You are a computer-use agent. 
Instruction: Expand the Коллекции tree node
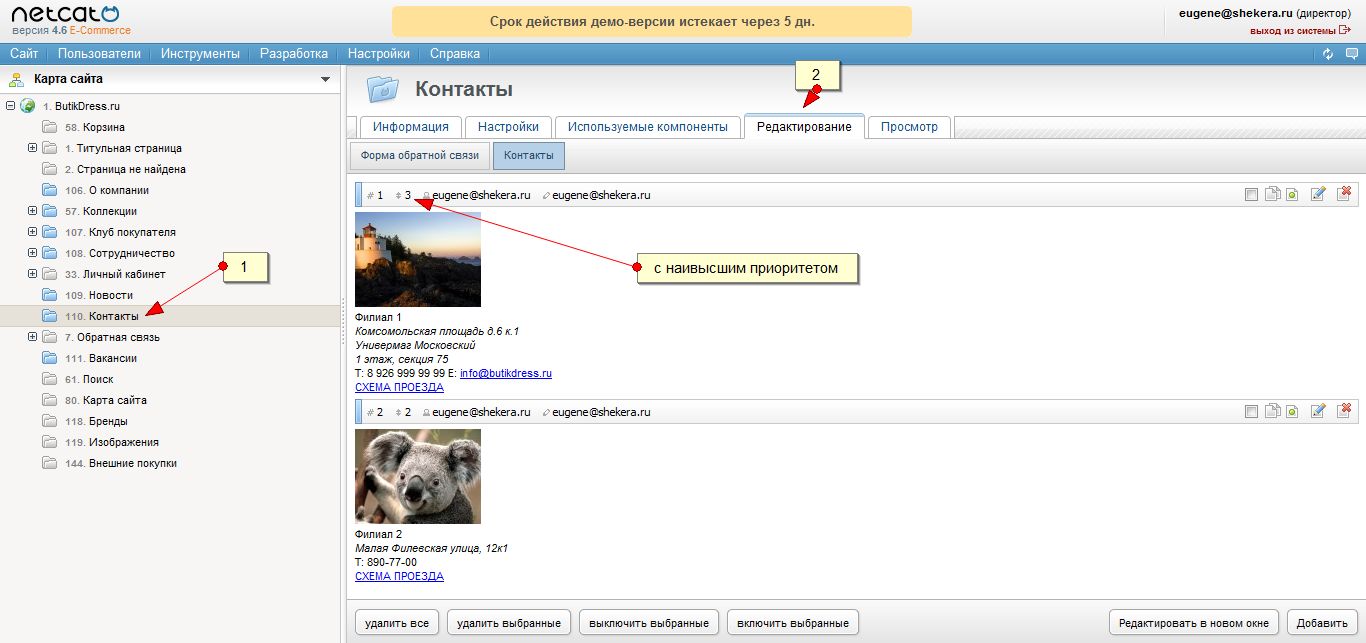(x=32, y=211)
